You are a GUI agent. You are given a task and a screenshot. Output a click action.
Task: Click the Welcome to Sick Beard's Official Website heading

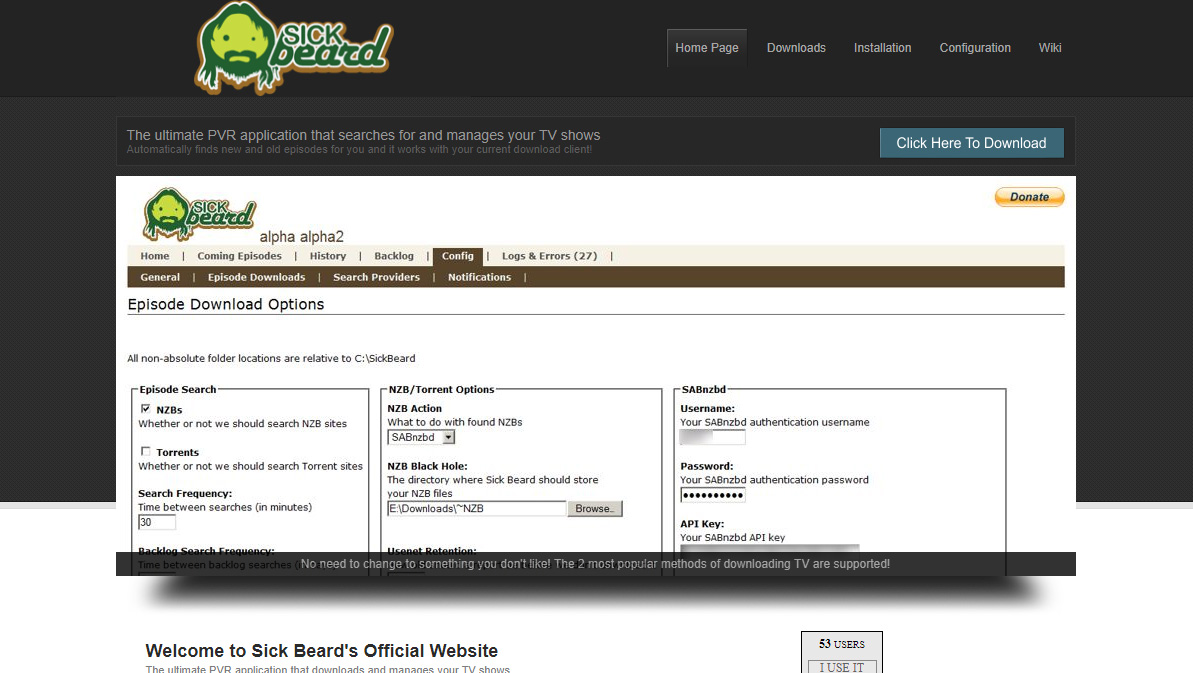point(321,651)
